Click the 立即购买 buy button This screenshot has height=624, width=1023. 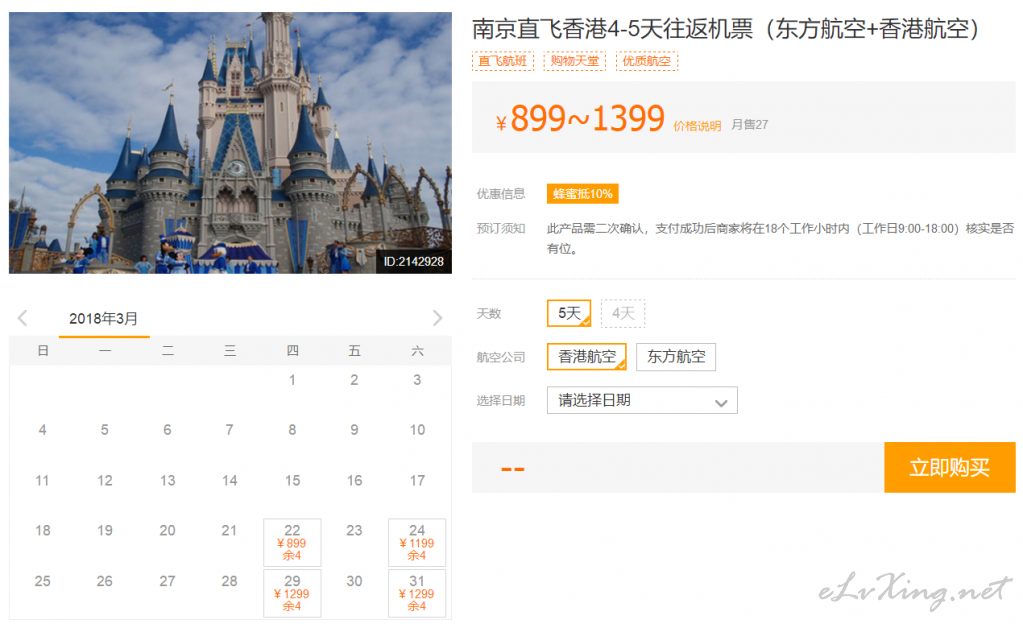point(950,467)
